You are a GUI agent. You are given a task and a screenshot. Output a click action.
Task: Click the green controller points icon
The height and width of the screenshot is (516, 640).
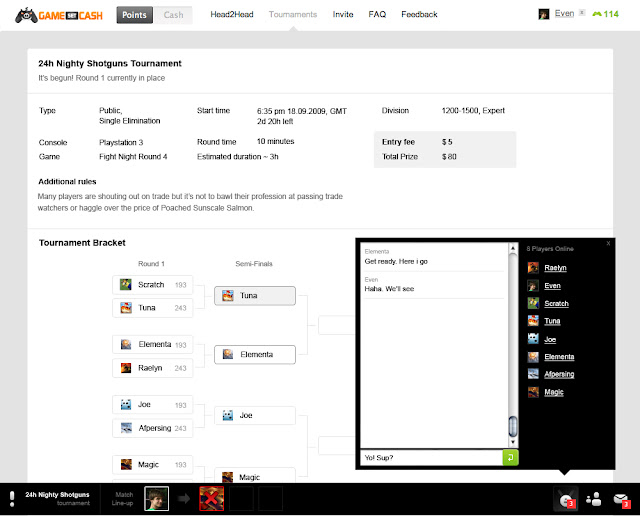(597, 14)
